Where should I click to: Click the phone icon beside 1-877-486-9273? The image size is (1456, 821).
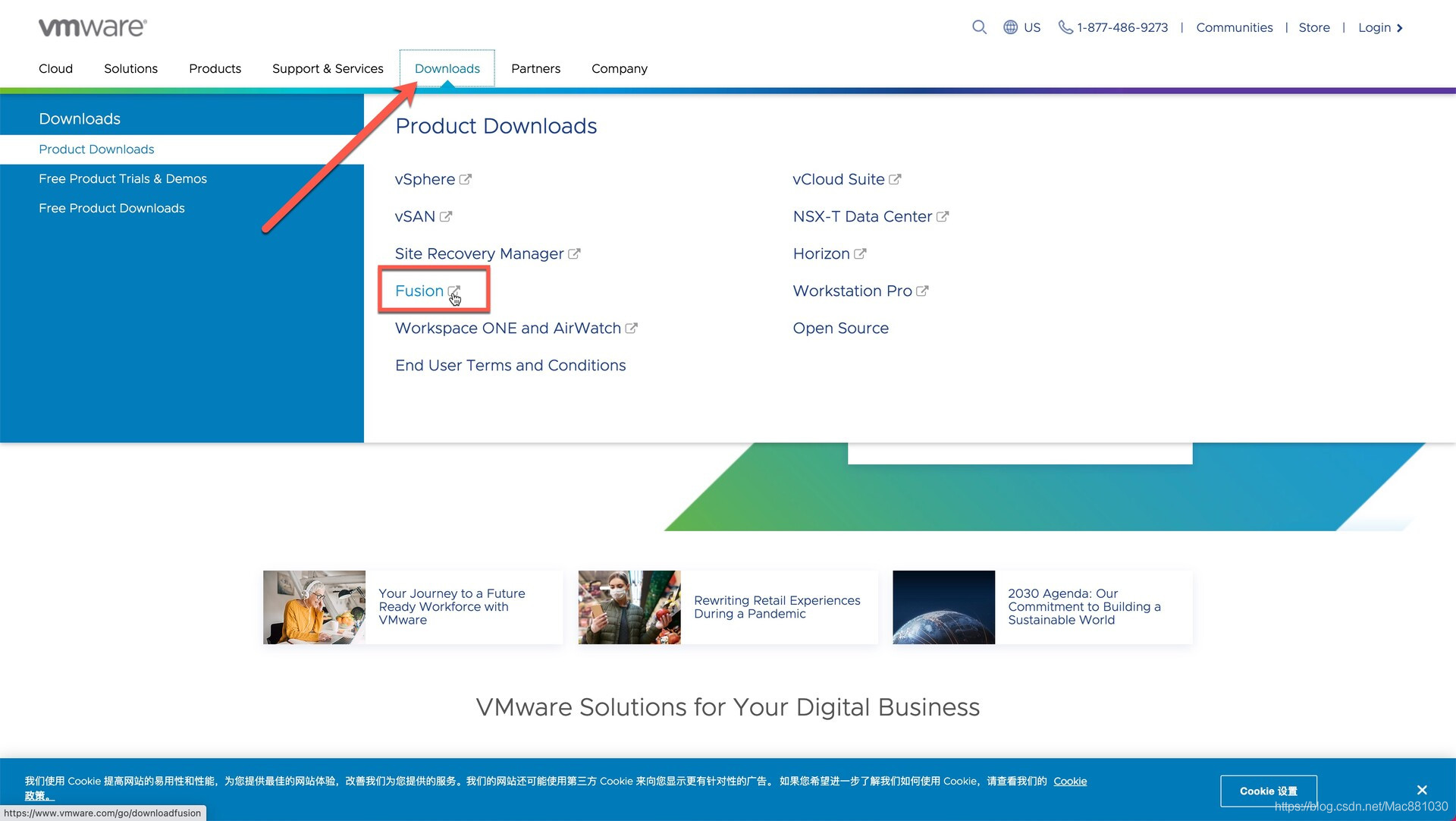coord(1065,27)
